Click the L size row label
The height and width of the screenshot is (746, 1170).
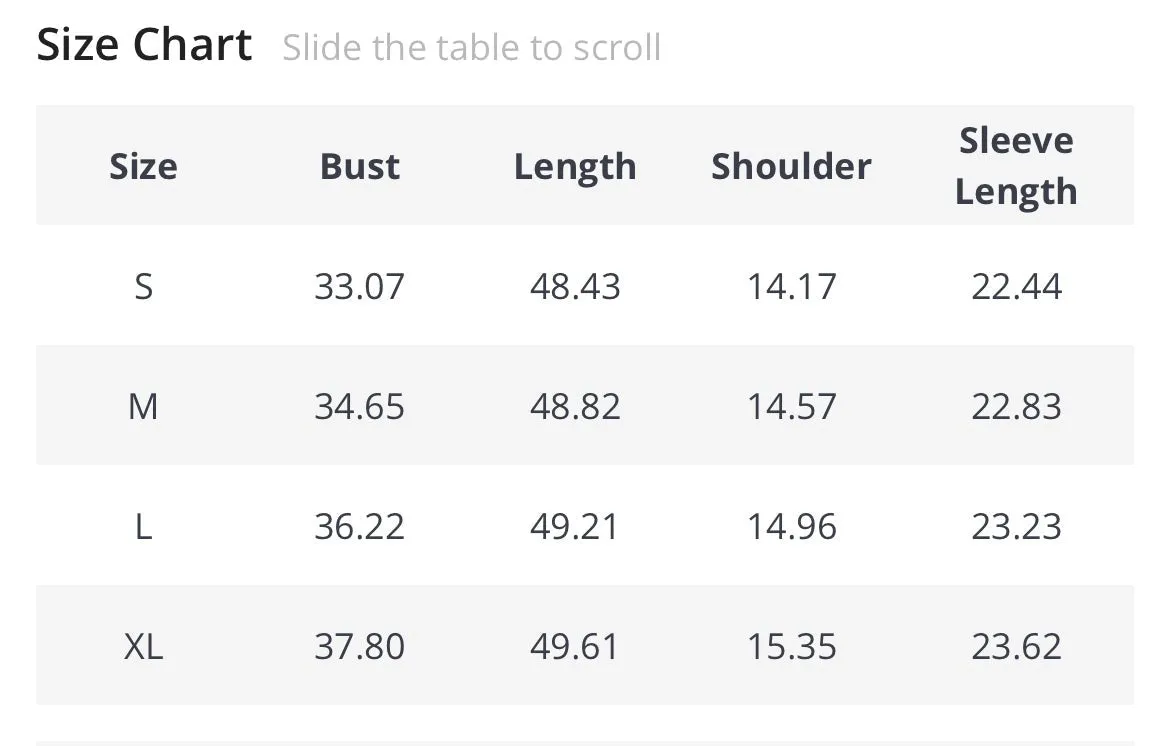click(143, 527)
